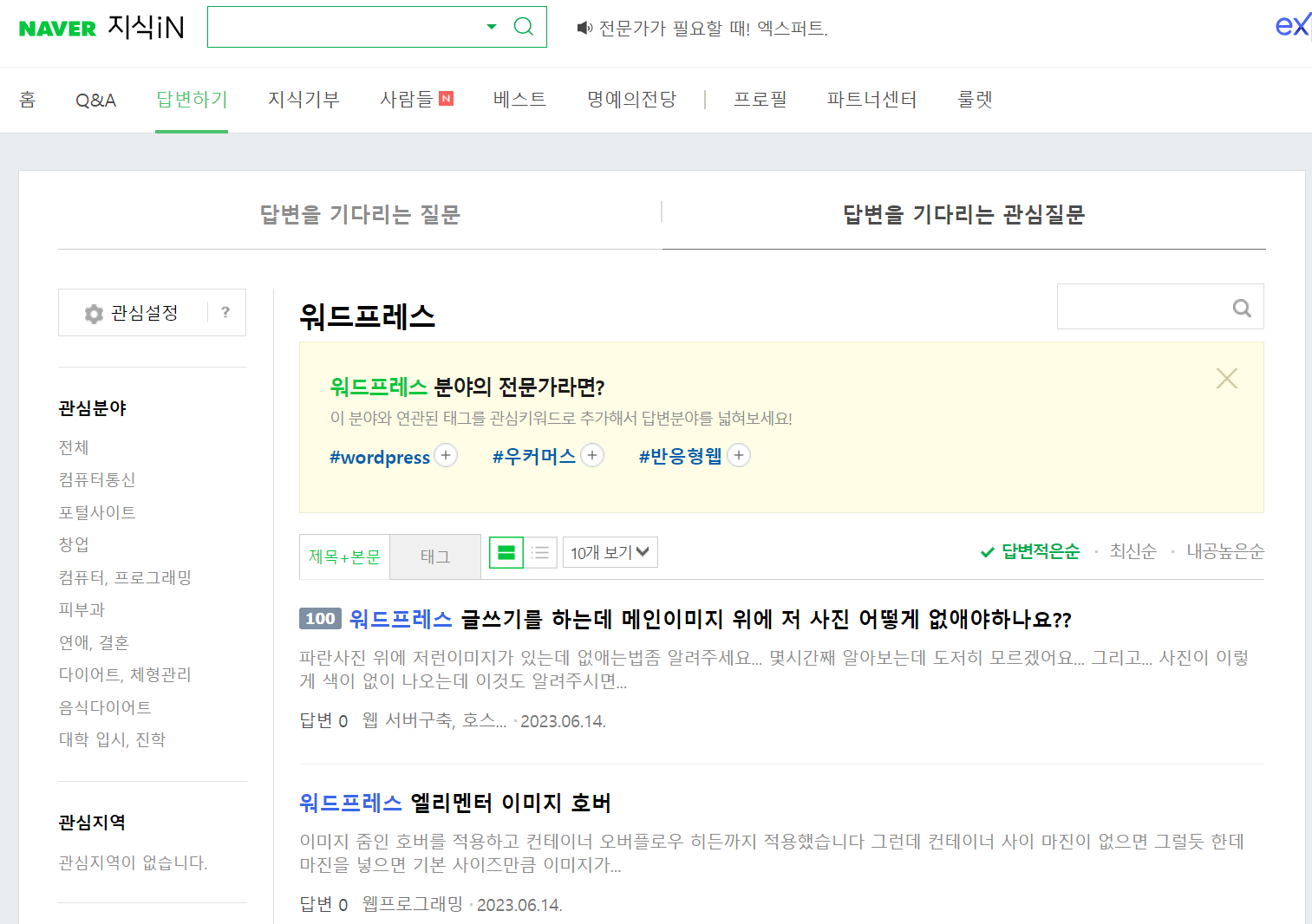Click the speaker announcement icon
The height and width of the screenshot is (924, 1312).
coord(584,29)
